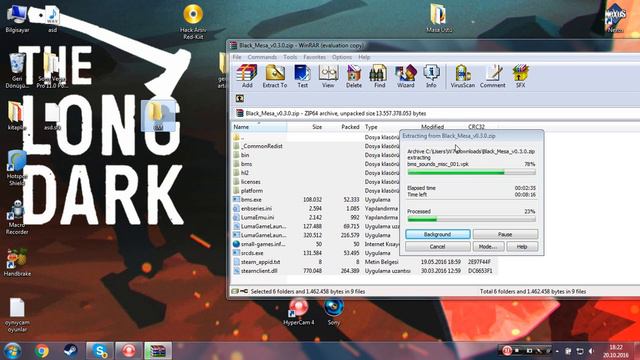Image resolution: width=640 pixels, height=360 pixels.
Task: Sort file list by Packed column
Action: (x=343, y=127)
